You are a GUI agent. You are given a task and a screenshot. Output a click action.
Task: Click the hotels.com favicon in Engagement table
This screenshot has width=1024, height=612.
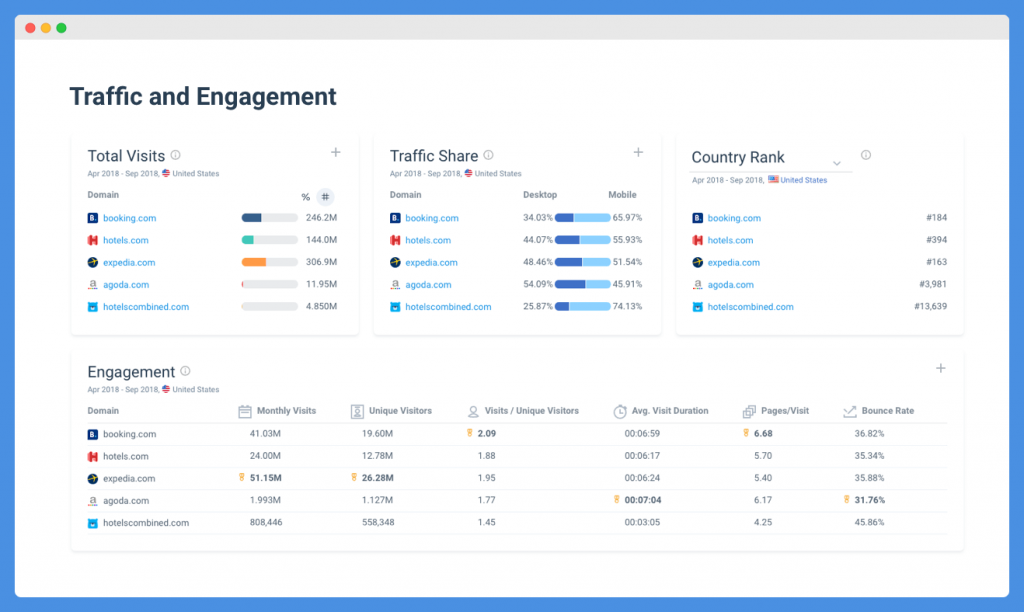point(93,457)
